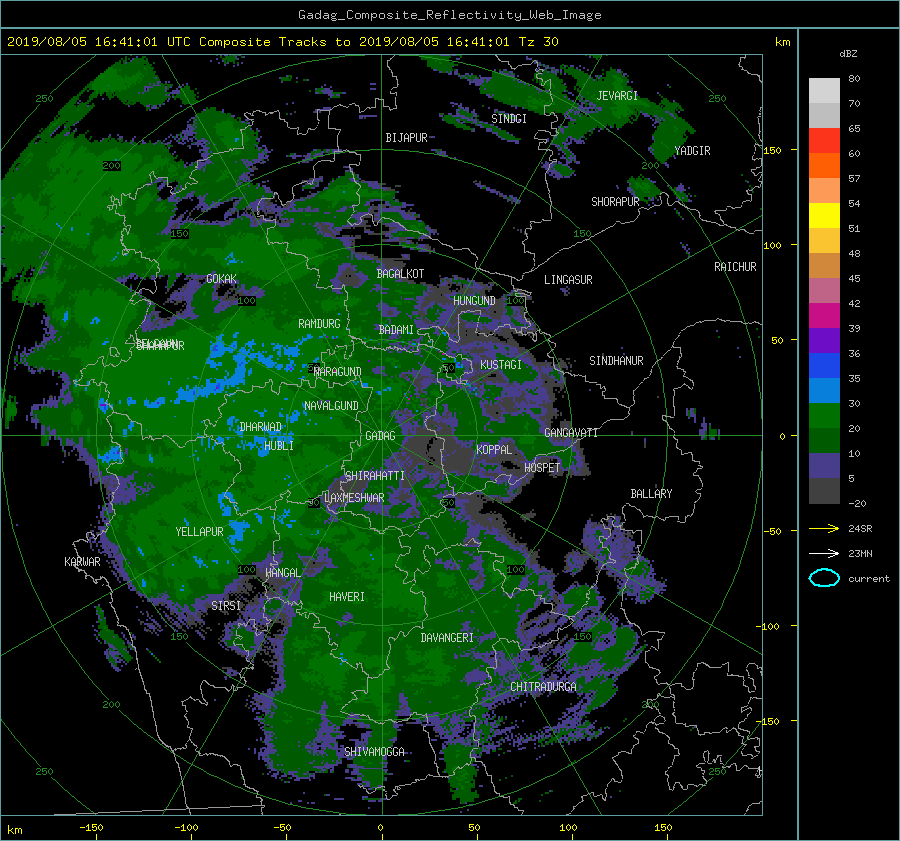
Task: Click the SHORAPUR city label
Action: point(615,202)
